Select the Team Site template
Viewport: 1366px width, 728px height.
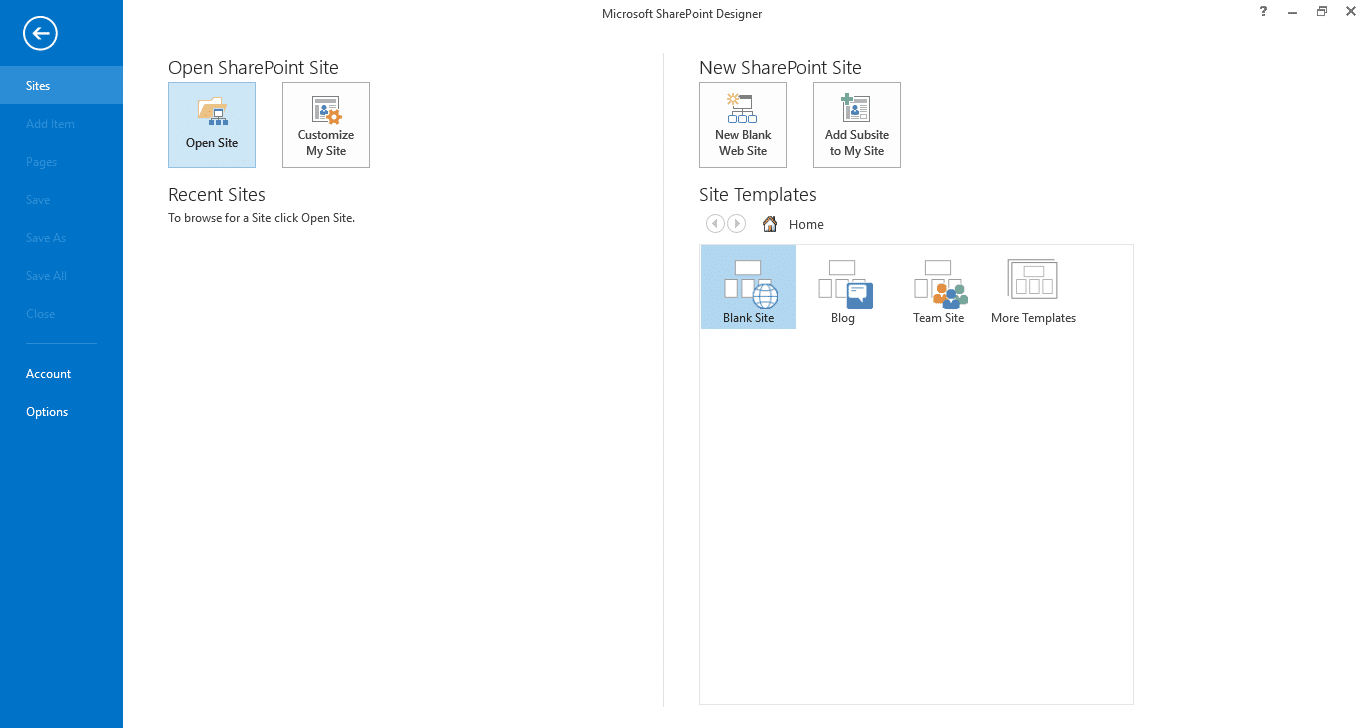(x=939, y=288)
